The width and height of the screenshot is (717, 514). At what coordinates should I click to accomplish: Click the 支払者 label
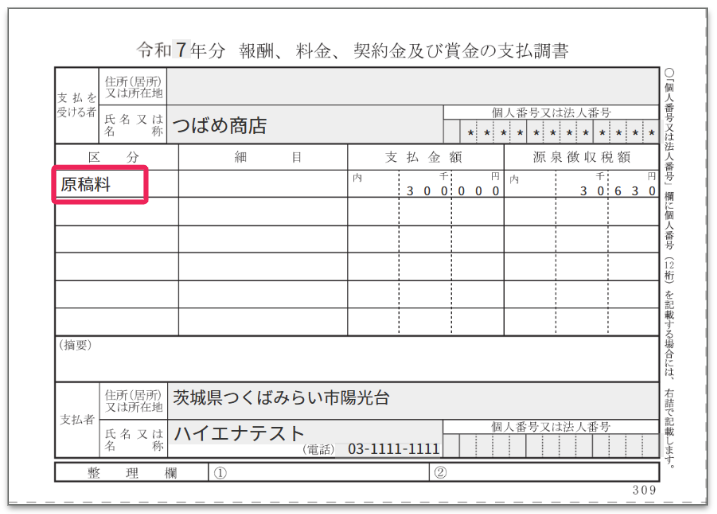click(77, 419)
